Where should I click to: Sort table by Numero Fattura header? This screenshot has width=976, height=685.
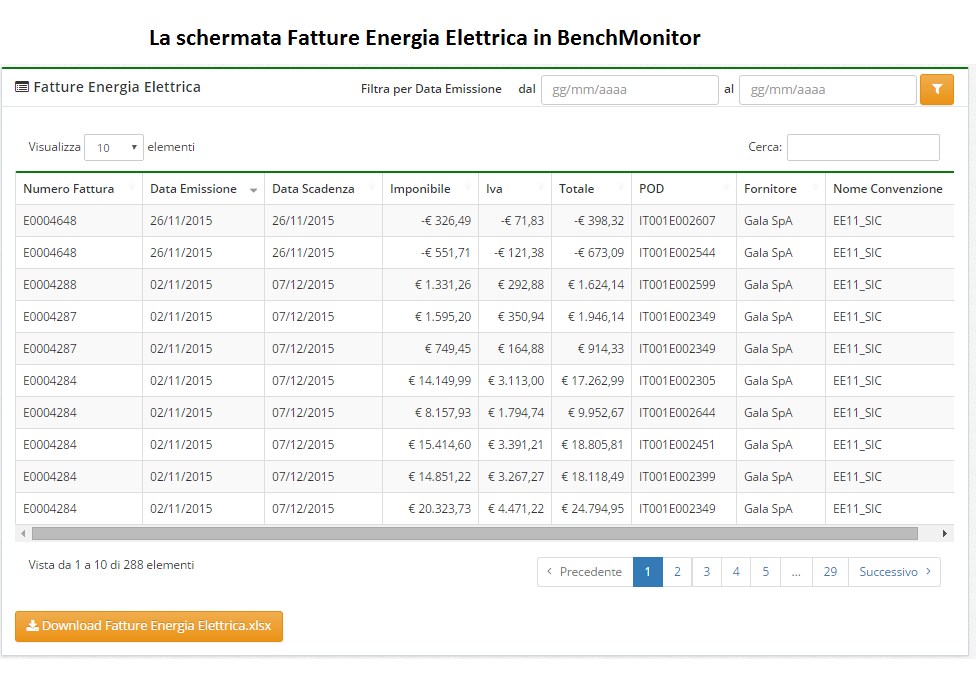point(69,189)
